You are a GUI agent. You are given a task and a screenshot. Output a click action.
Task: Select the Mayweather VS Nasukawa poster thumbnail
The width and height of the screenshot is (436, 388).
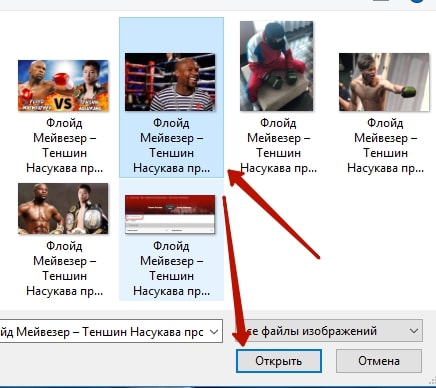click(x=63, y=86)
